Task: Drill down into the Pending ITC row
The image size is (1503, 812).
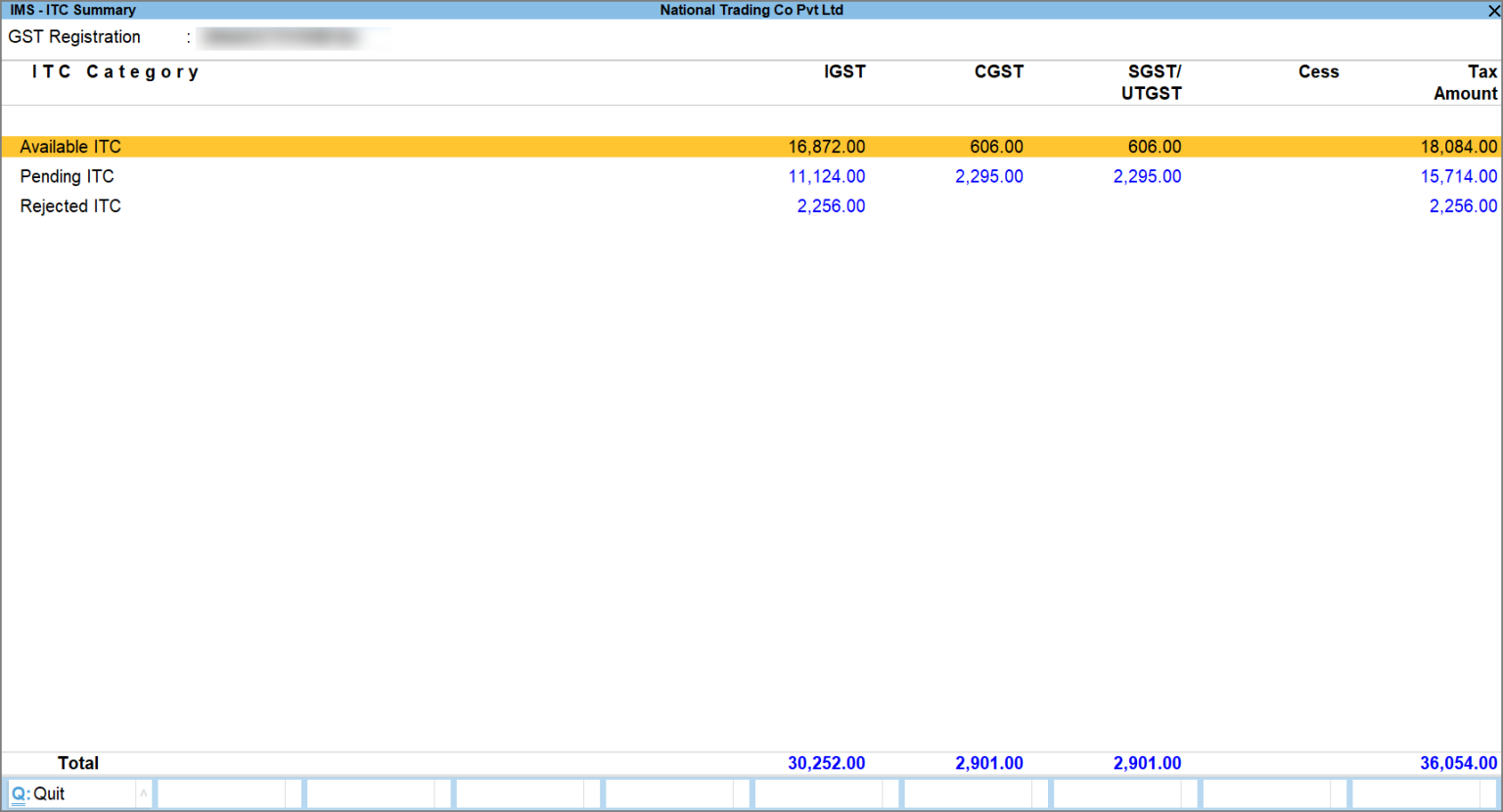Action: click(x=67, y=176)
